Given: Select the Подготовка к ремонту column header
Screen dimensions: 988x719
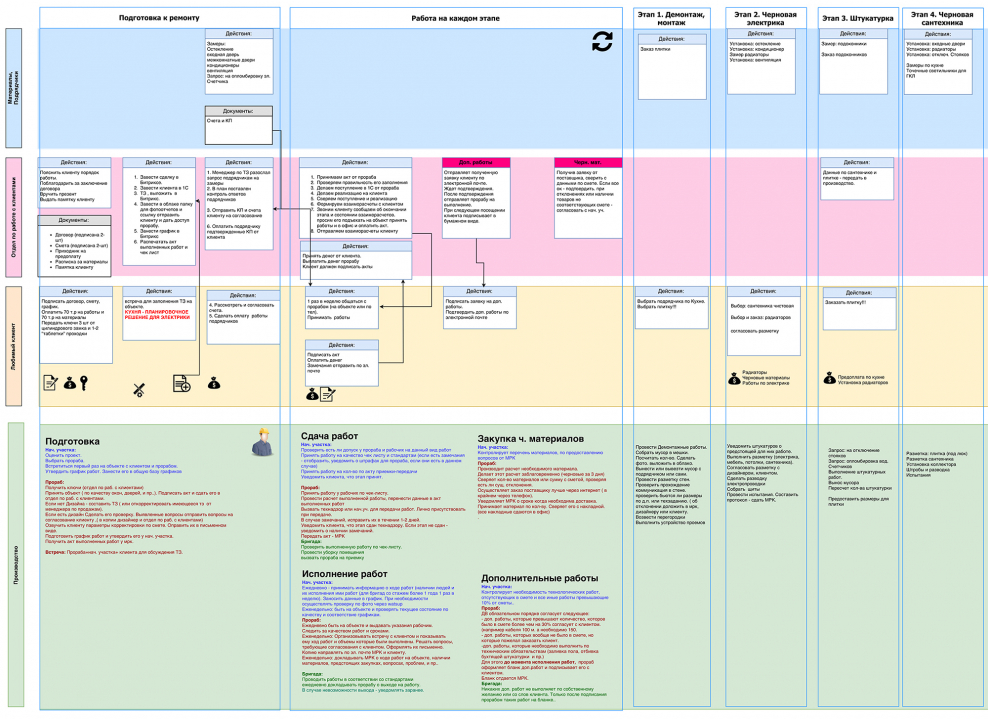Looking at the screenshot, I should pyautogui.click(x=158, y=16).
